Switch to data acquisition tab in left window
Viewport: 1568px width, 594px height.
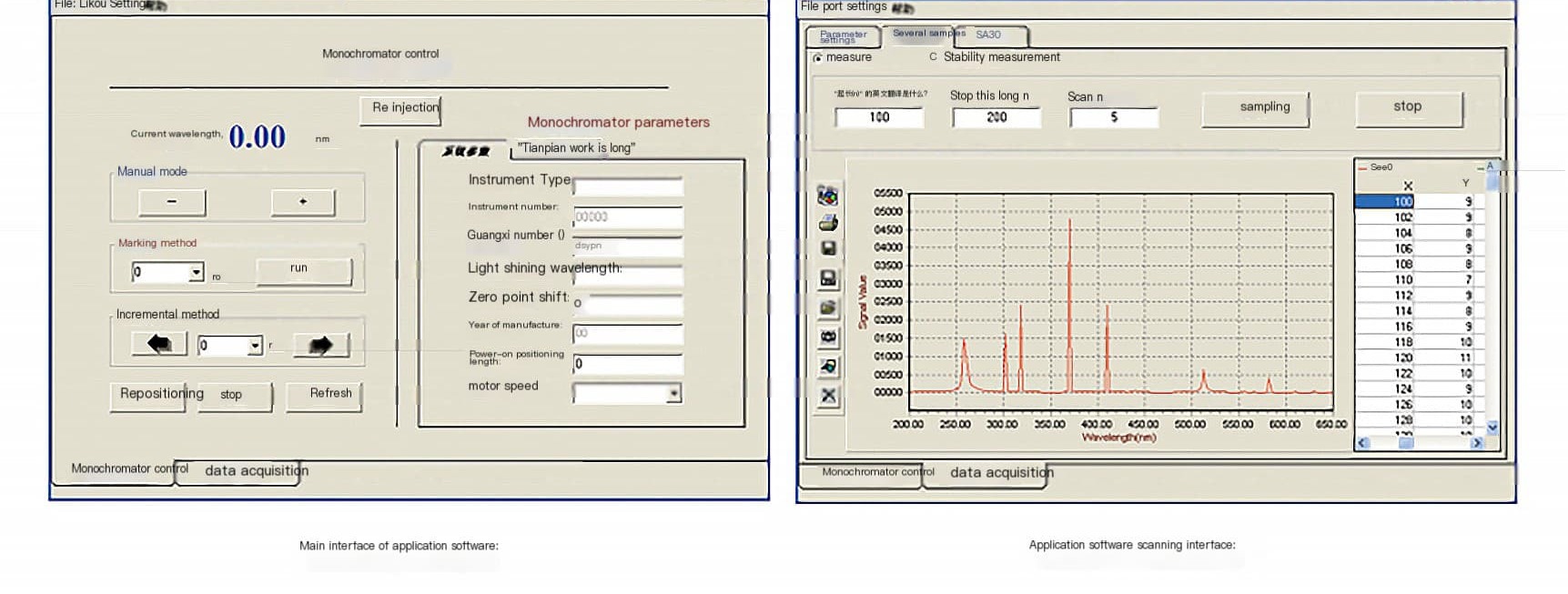coord(256,471)
